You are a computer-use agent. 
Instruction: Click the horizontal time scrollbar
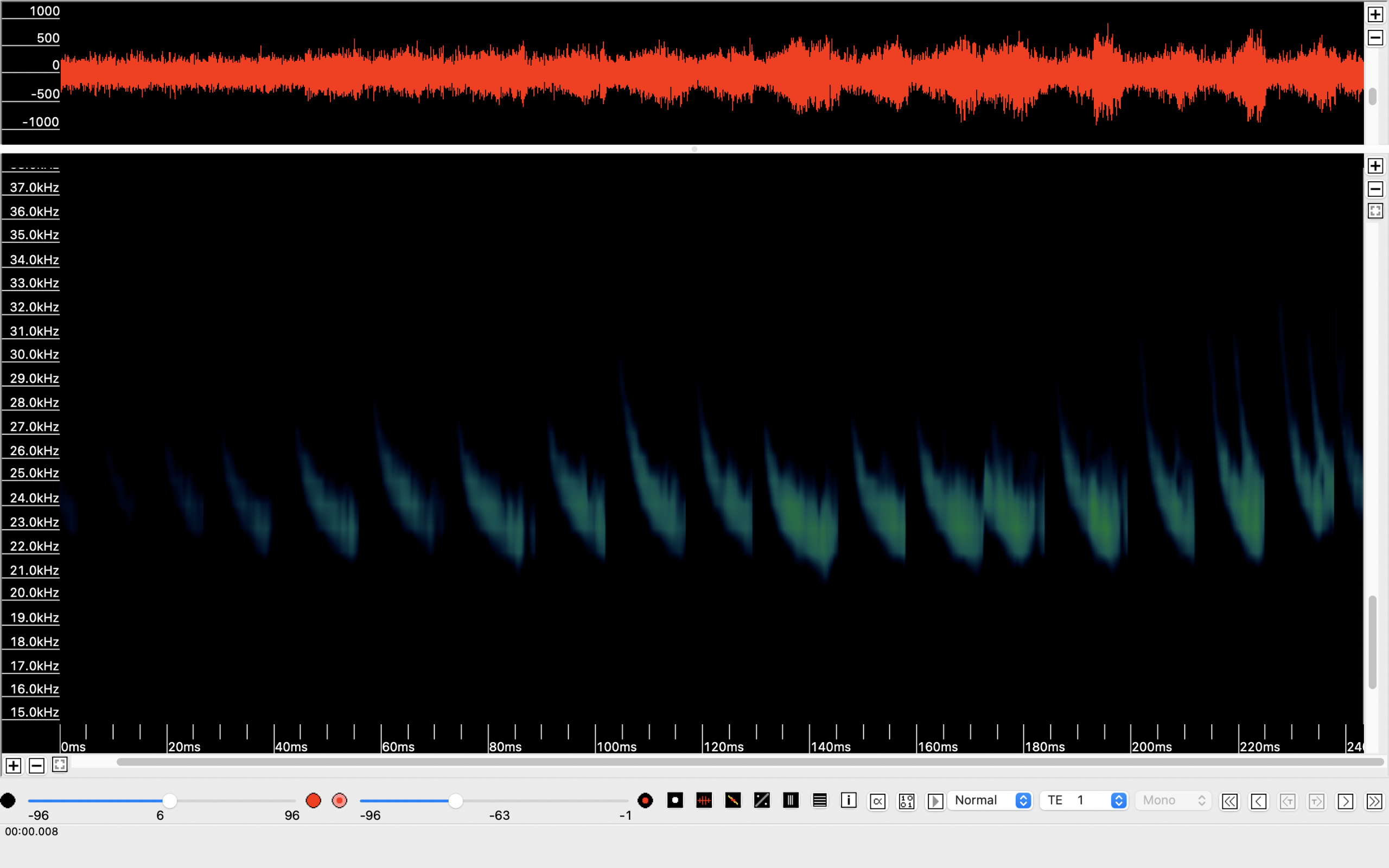point(746,762)
